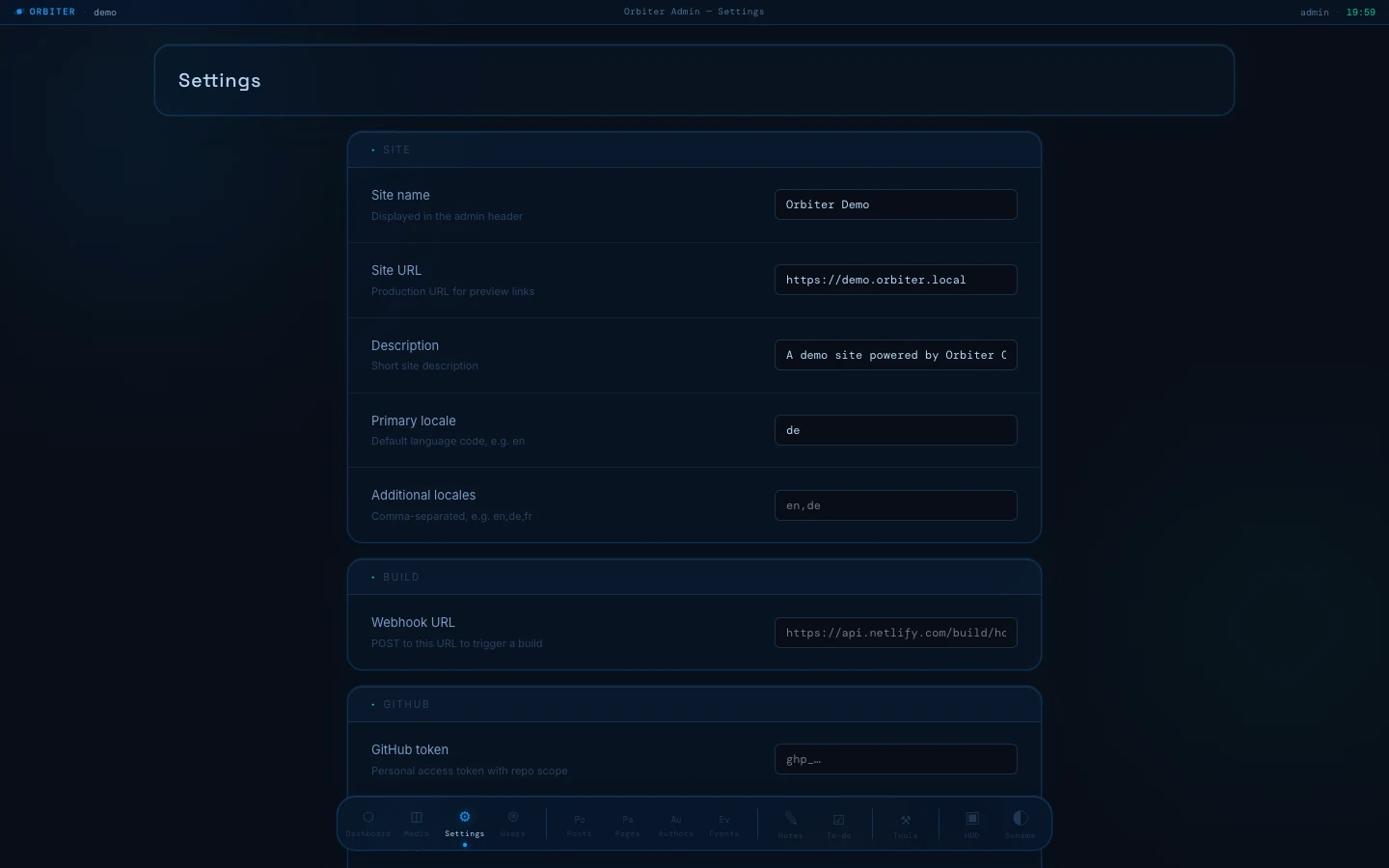Click the 'Primary locale' label
1389x868 pixels.
(414, 420)
